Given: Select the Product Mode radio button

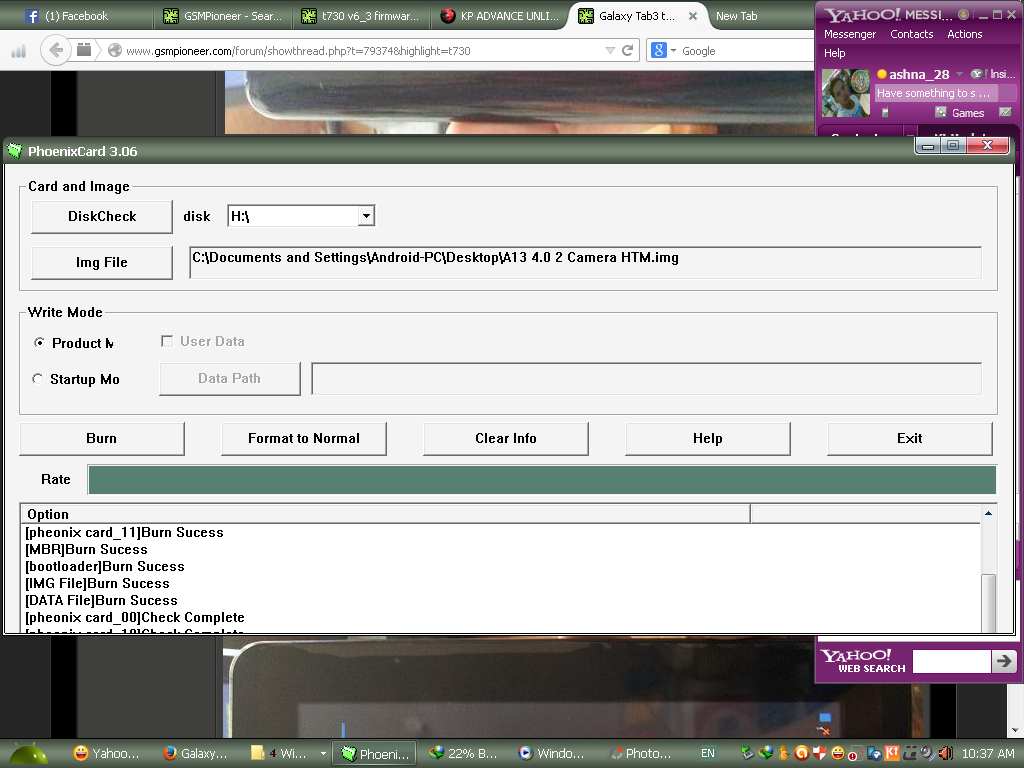Looking at the screenshot, I should click(39, 343).
